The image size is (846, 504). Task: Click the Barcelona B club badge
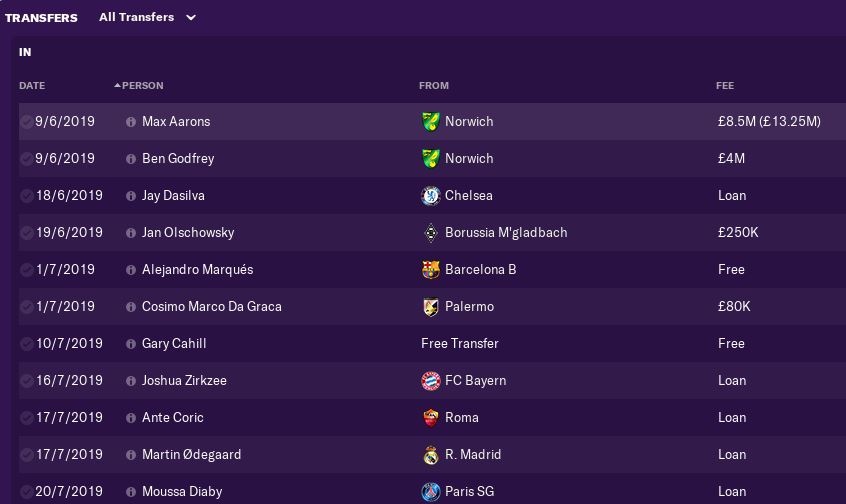coord(431,270)
